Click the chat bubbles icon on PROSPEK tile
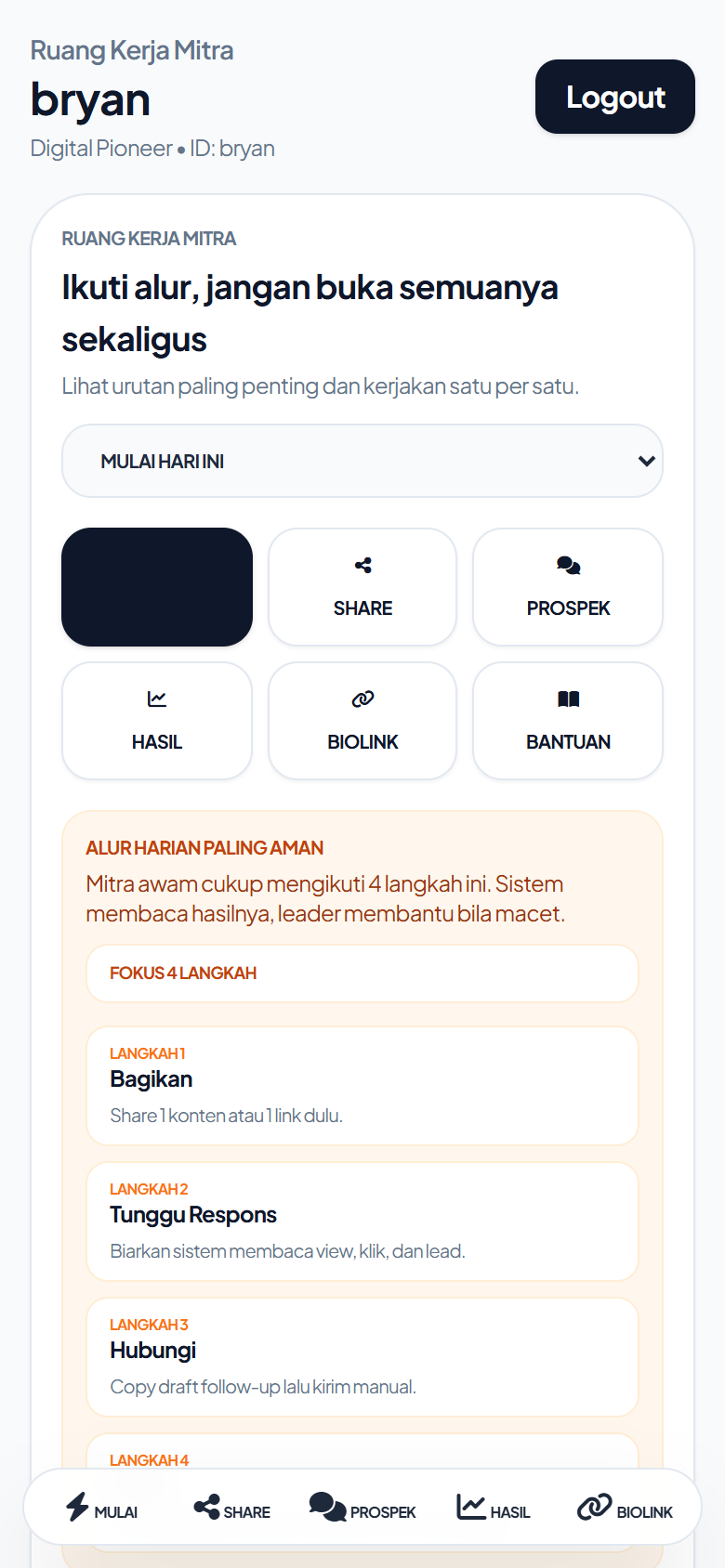This screenshot has width=725, height=1568. (x=568, y=565)
